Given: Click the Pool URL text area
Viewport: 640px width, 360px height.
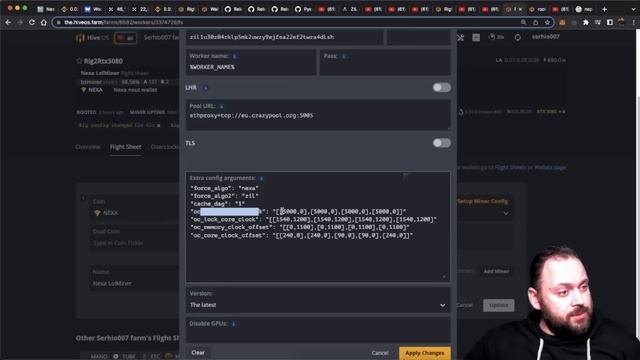Looking at the screenshot, I should 318,116.
